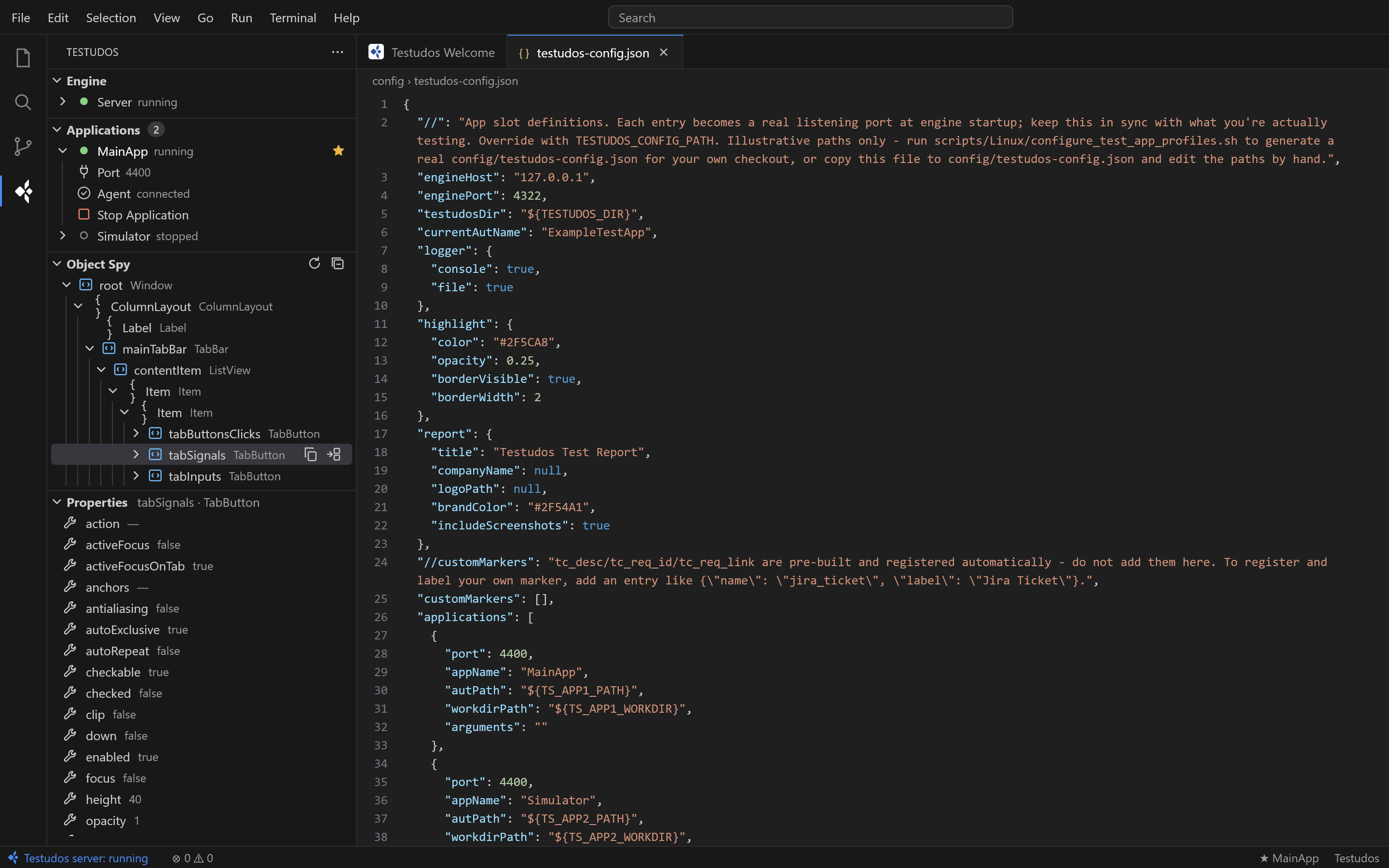Image resolution: width=1389 pixels, height=868 pixels.
Task: Click the "#2F5CA8" color value
Action: click(523, 342)
